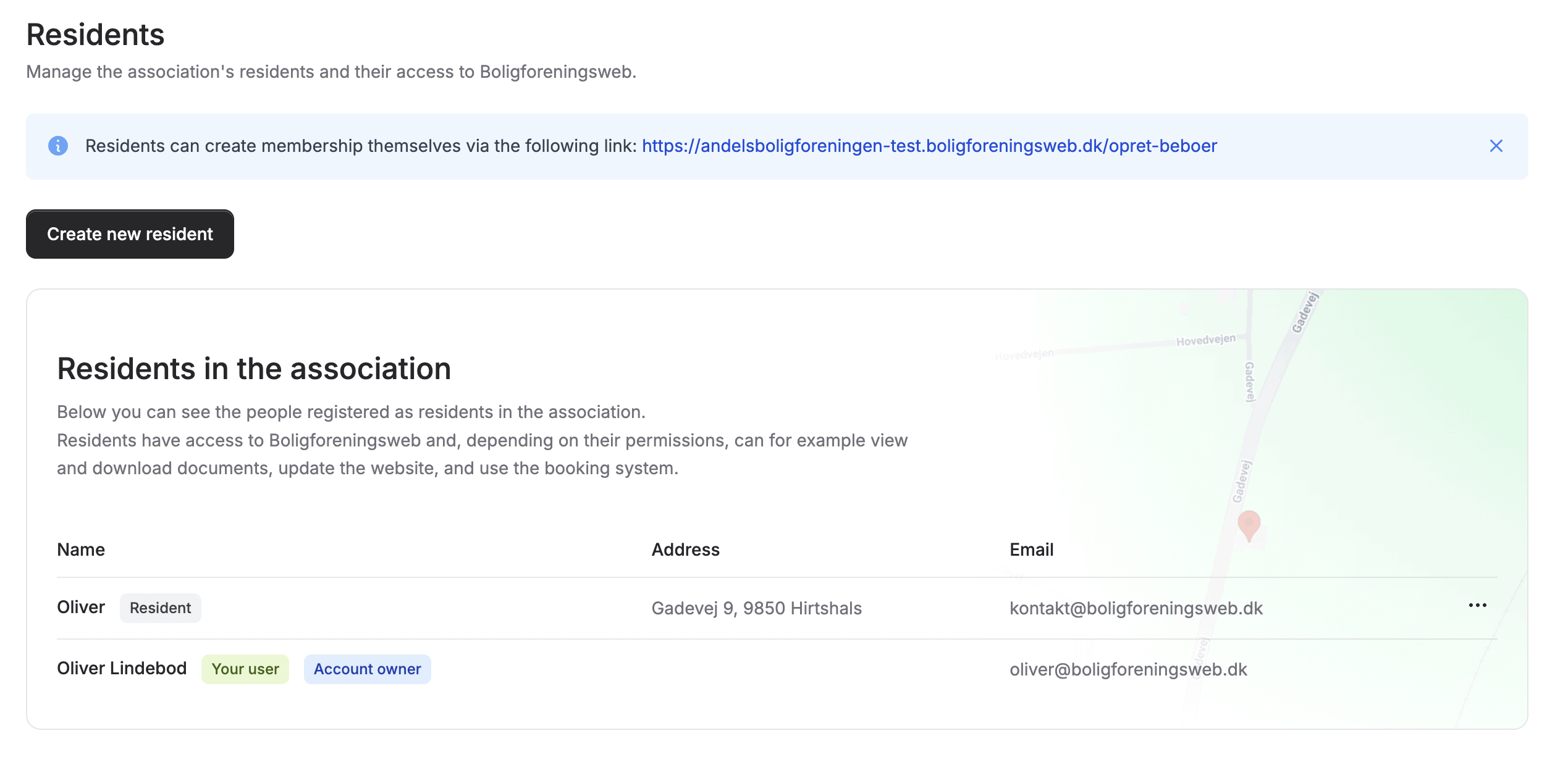1568x778 pixels.
Task: Click Residents in the association heading
Action: tap(254, 369)
